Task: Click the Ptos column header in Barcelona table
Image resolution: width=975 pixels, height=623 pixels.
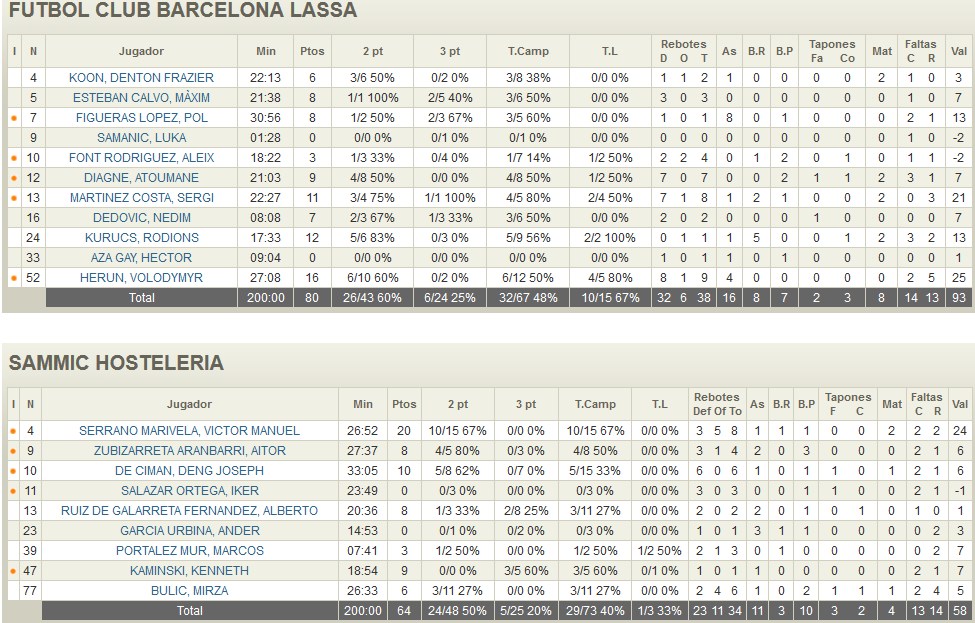Action: 312,51
